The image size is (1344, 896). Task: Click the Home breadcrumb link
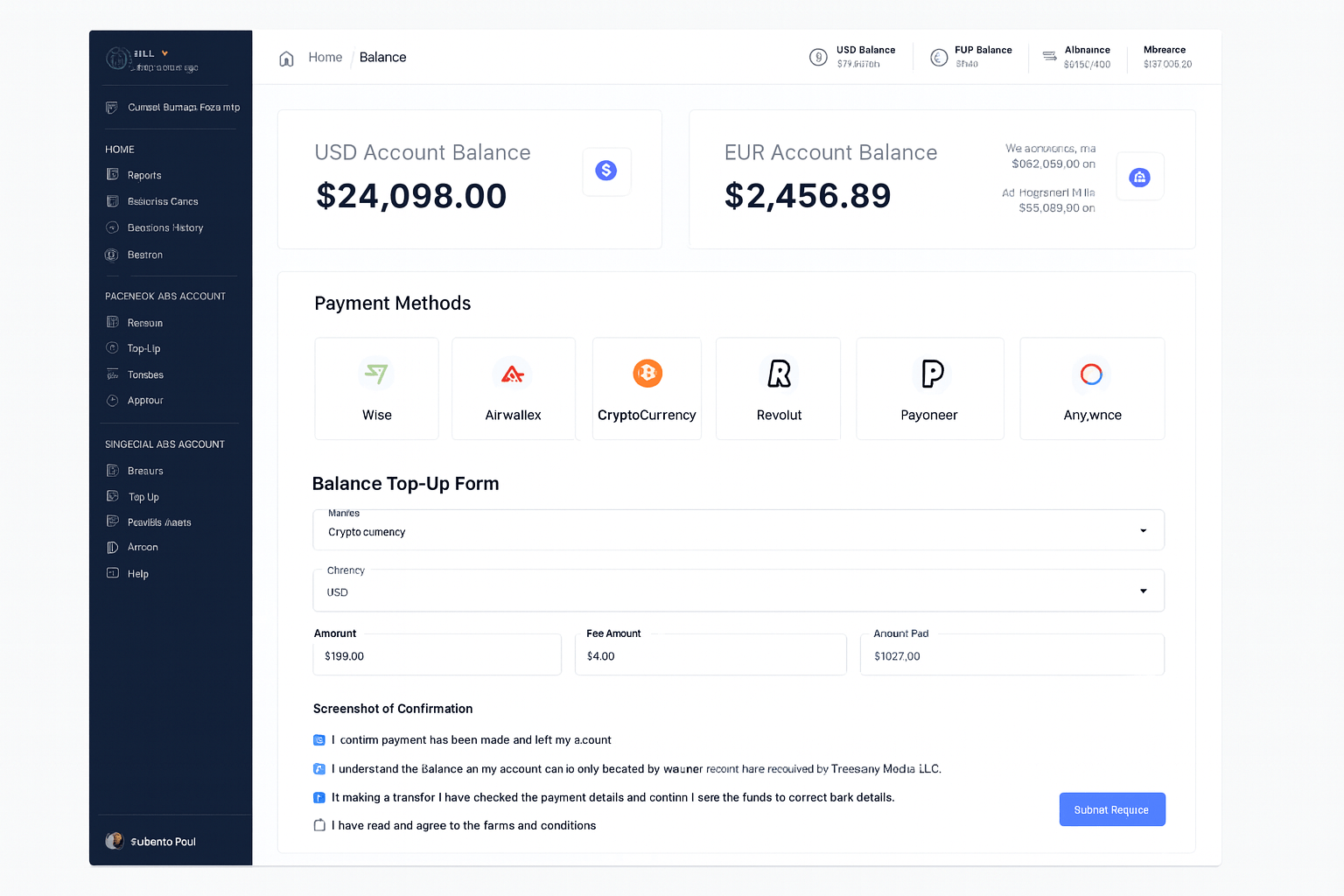coord(325,58)
